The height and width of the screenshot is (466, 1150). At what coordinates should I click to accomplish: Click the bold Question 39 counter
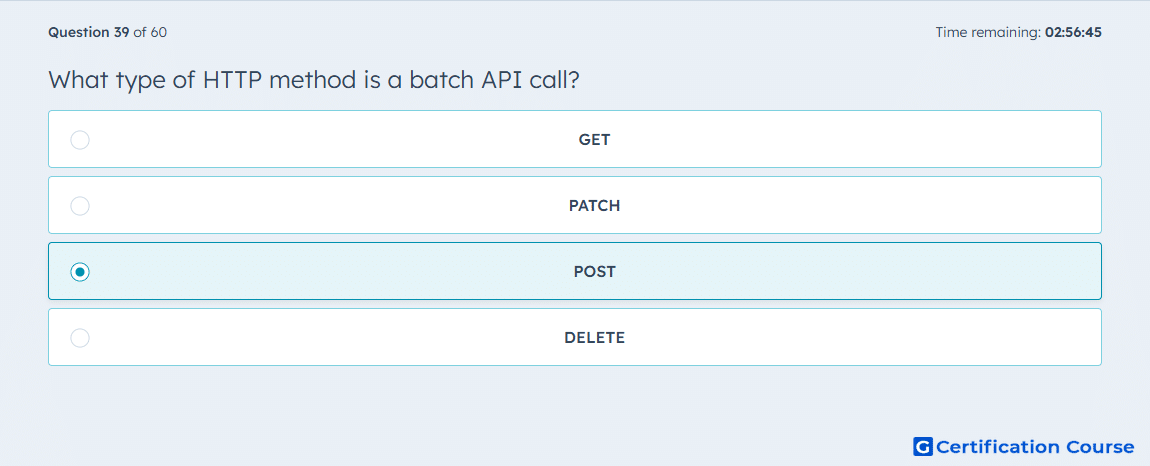pos(89,32)
